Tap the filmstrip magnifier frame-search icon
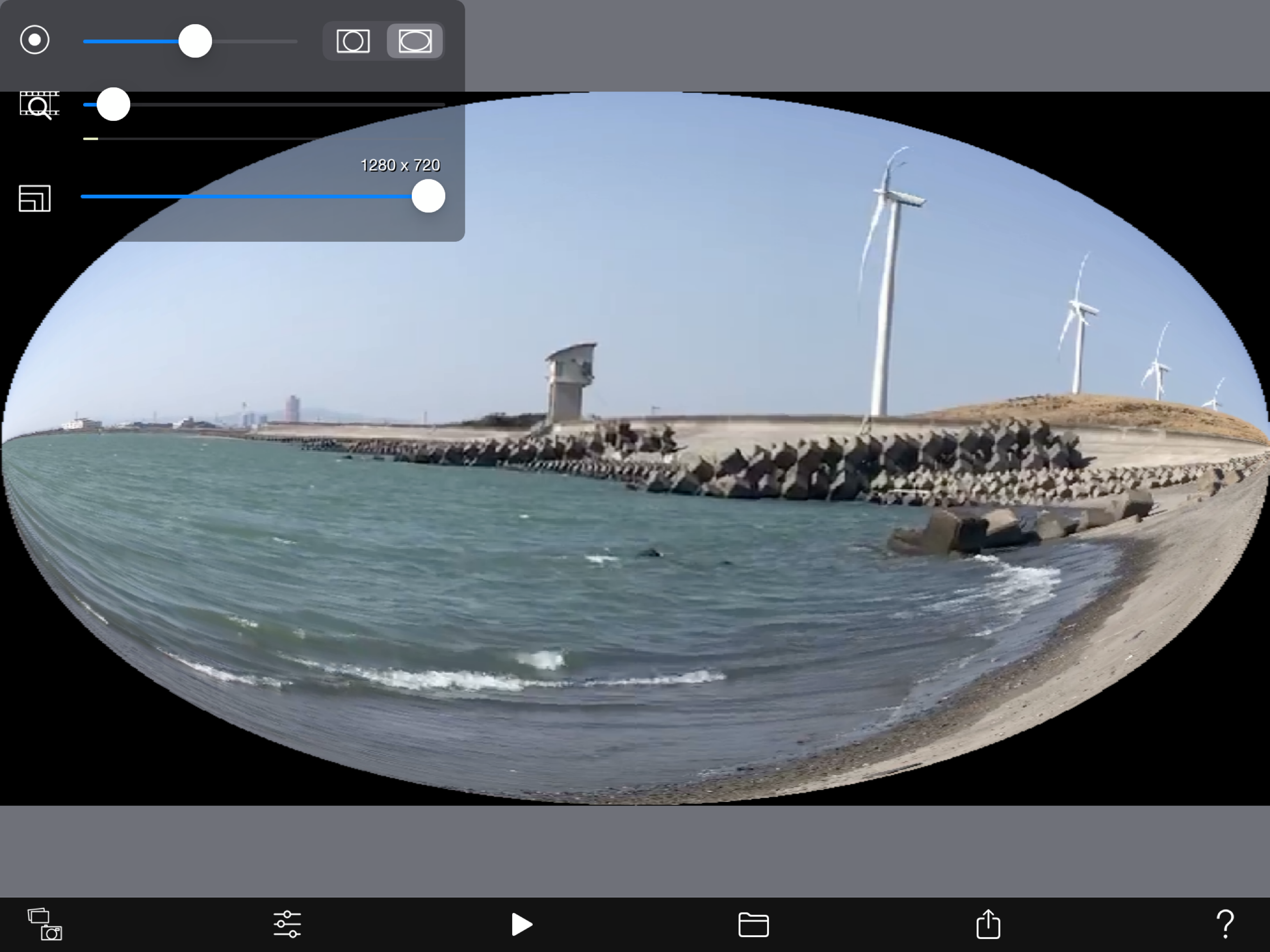This screenshot has height=952, width=1270. pyautogui.click(x=39, y=105)
